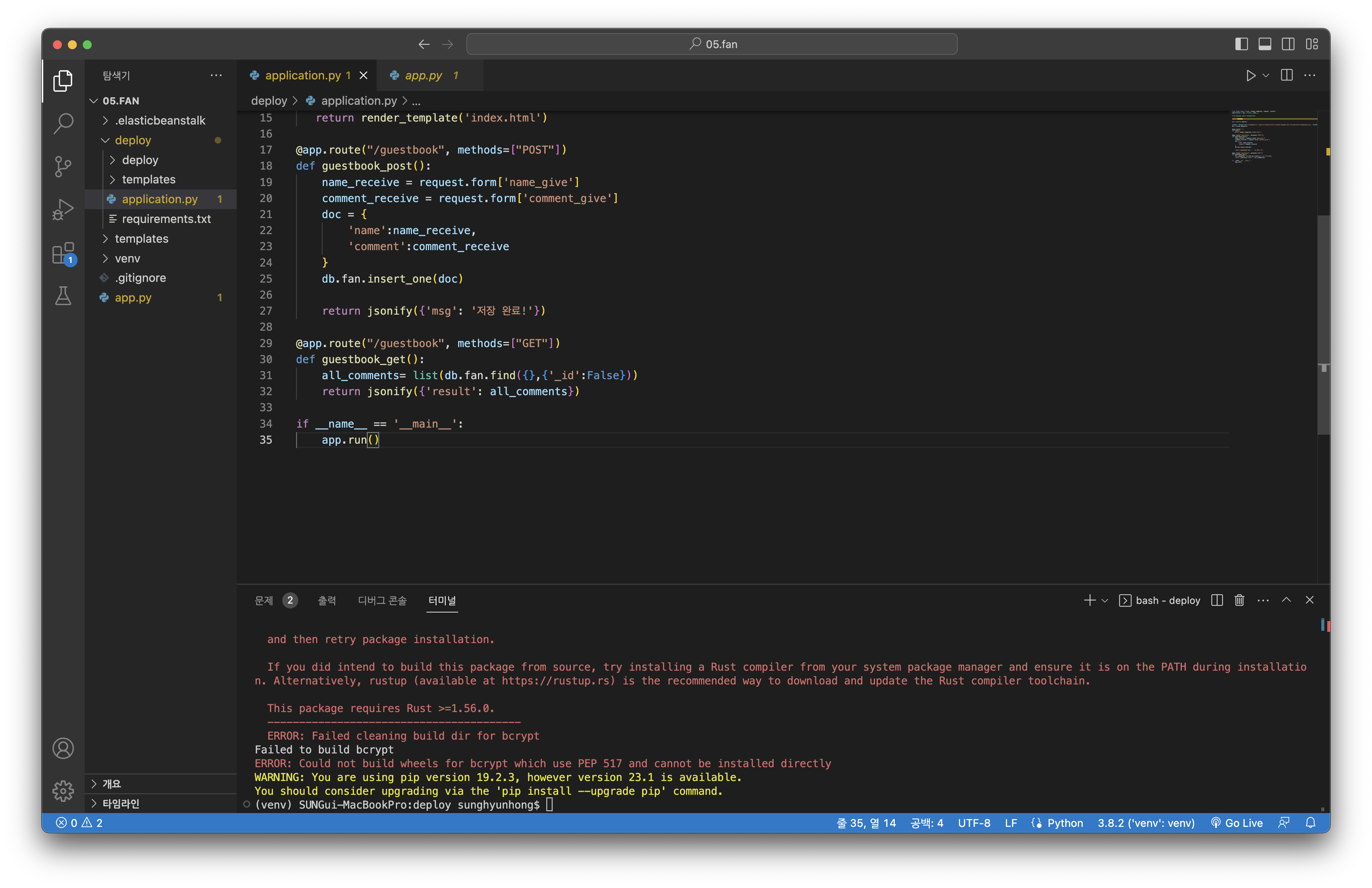Toggle primary sidebar visibility
This screenshot has width=1372, height=888.
[1242, 44]
